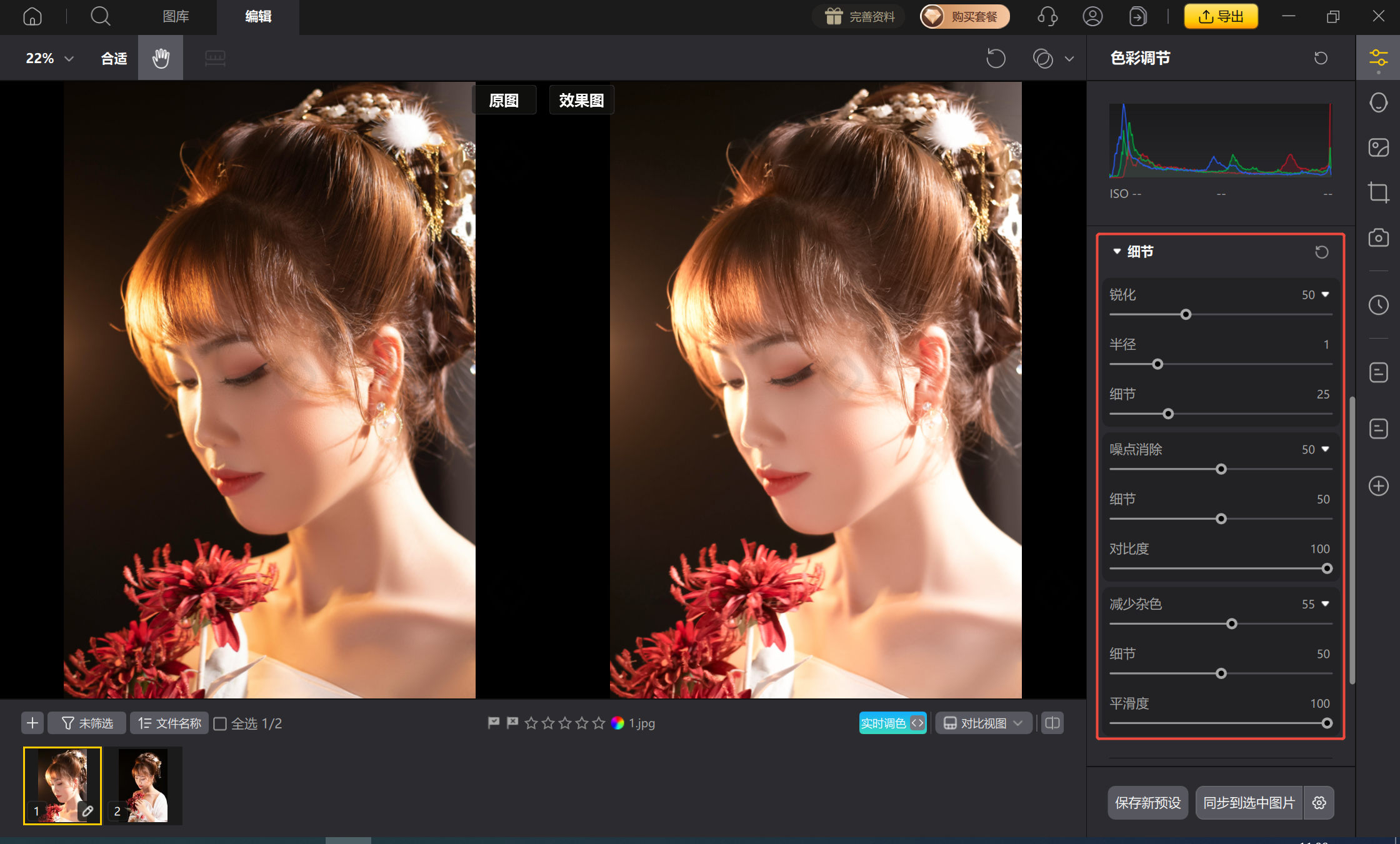Reset the 细节 section using its reset icon
Viewport: 1400px width, 844px height.
click(x=1321, y=252)
